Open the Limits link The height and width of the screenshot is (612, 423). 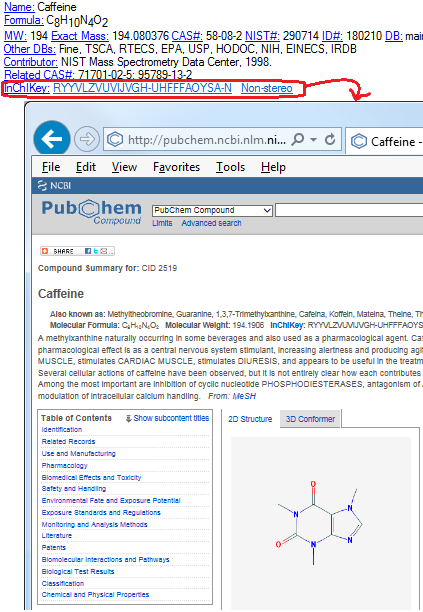click(x=162, y=223)
